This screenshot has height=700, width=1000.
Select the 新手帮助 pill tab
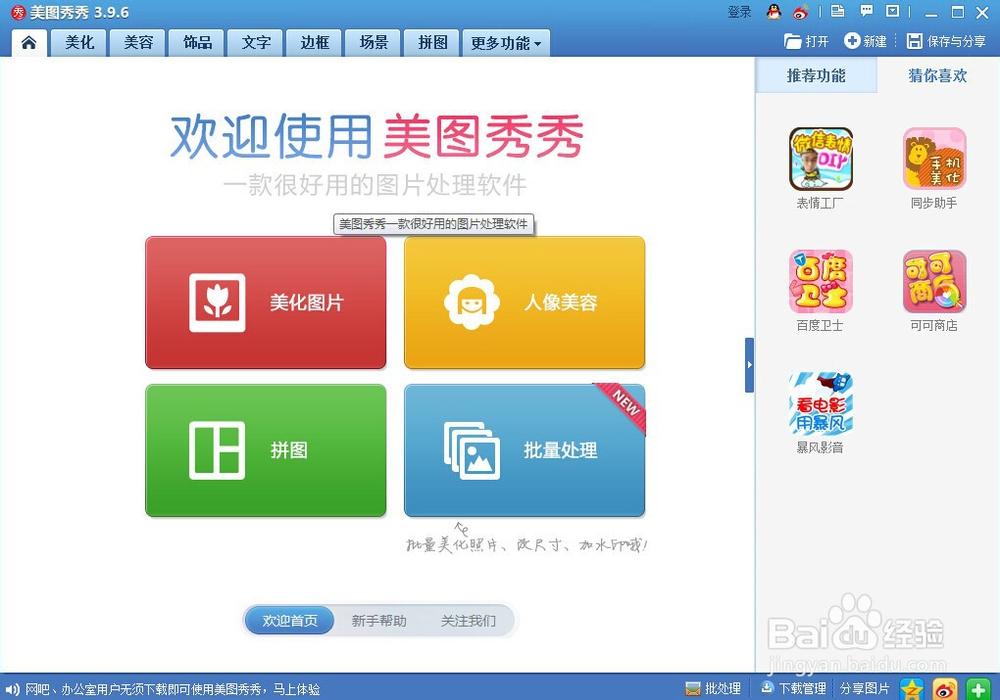[379, 620]
